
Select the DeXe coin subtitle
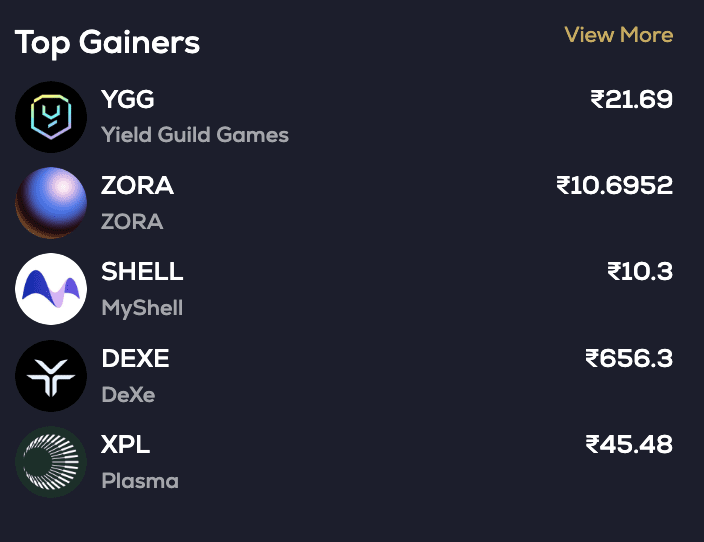[x=128, y=394]
